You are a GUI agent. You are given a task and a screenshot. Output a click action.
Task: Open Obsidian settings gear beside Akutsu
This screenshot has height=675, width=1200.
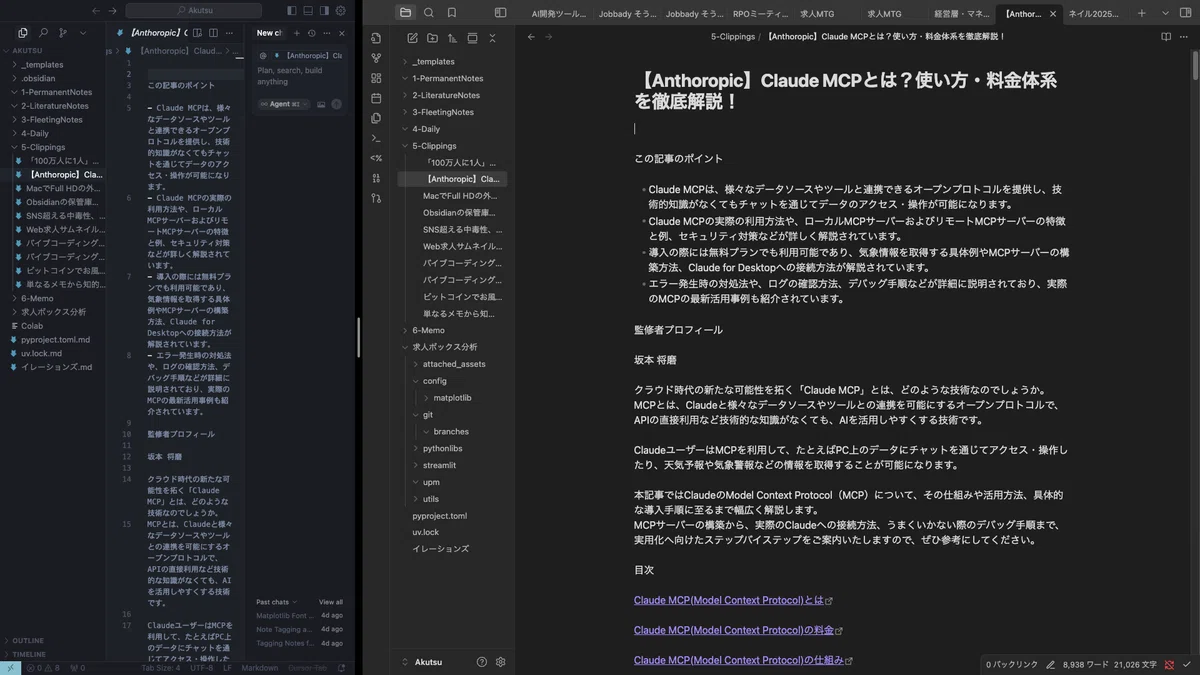pyautogui.click(x=501, y=662)
